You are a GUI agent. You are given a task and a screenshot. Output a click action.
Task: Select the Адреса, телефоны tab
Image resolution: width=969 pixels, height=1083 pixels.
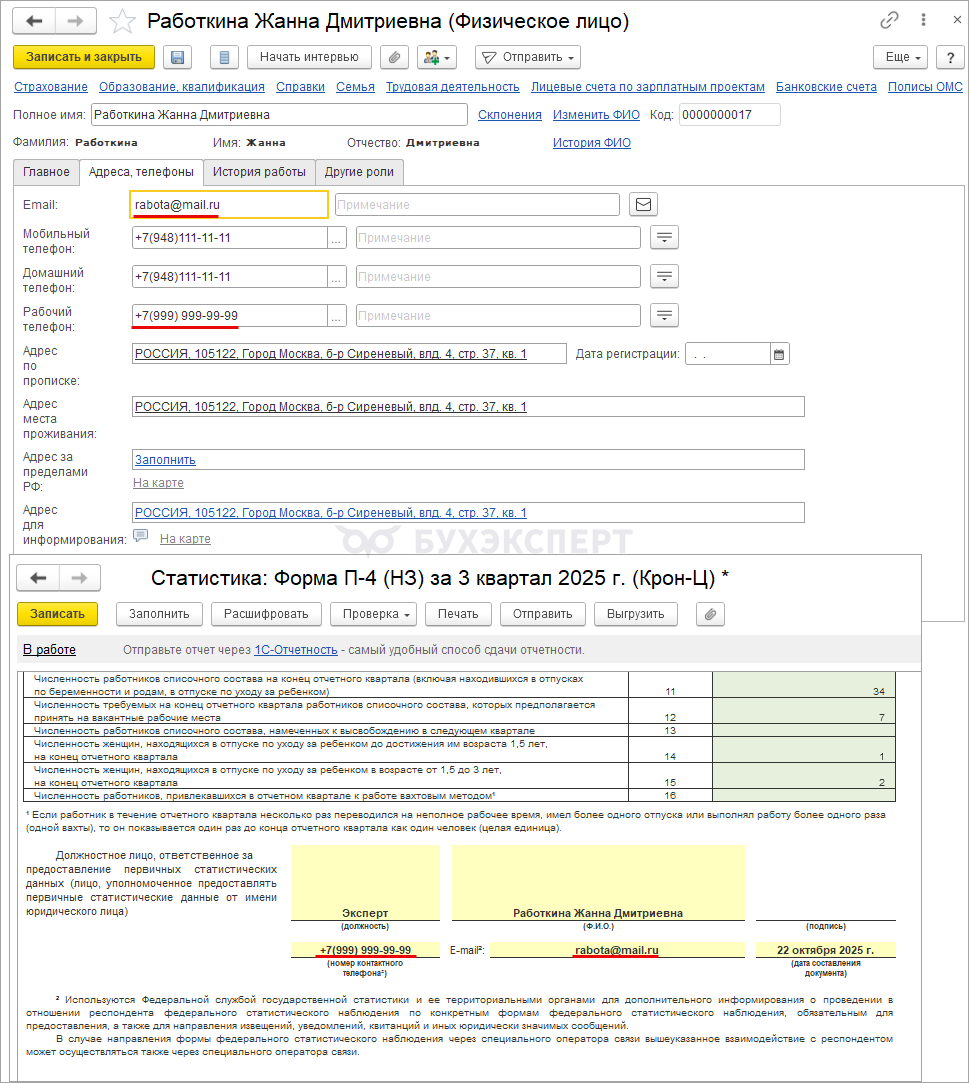click(x=141, y=172)
